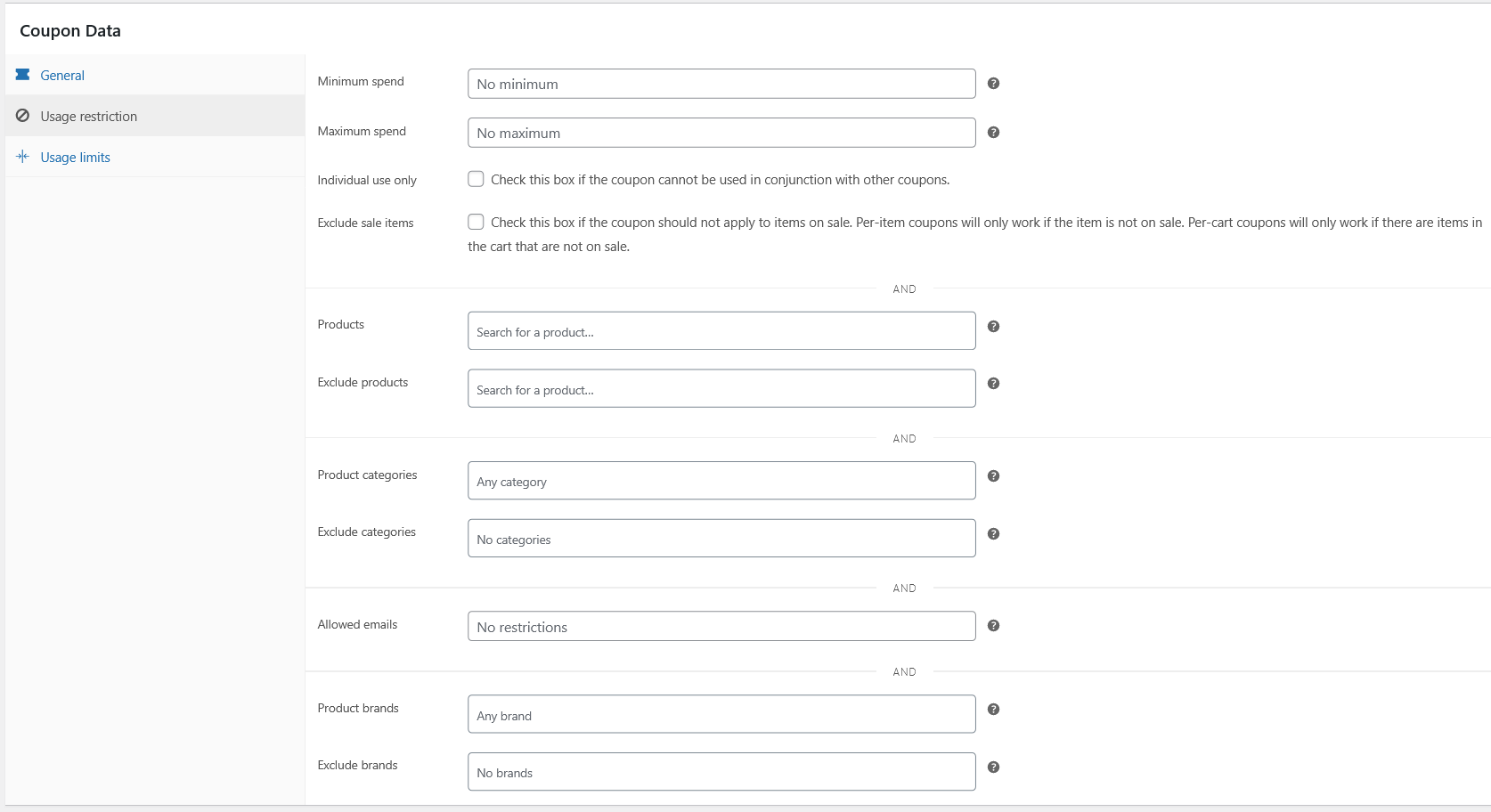Click help icon beside Products field

(x=994, y=326)
